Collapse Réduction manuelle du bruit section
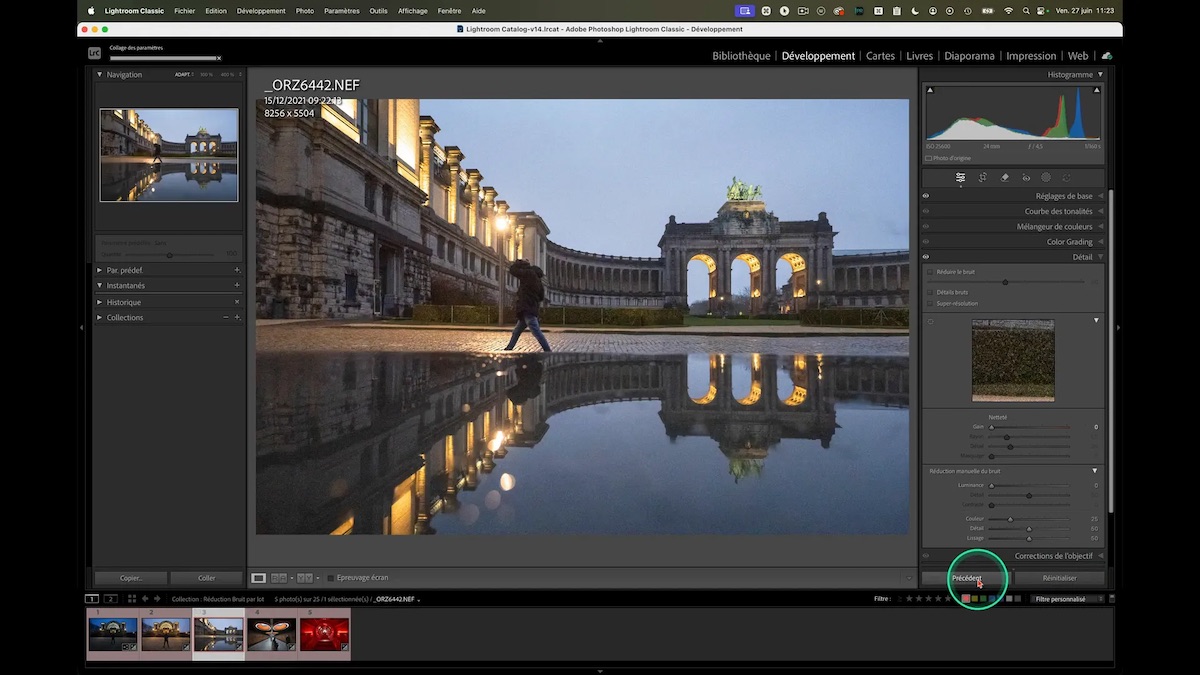The width and height of the screenshot is (1200, 675). [1095, 470]
